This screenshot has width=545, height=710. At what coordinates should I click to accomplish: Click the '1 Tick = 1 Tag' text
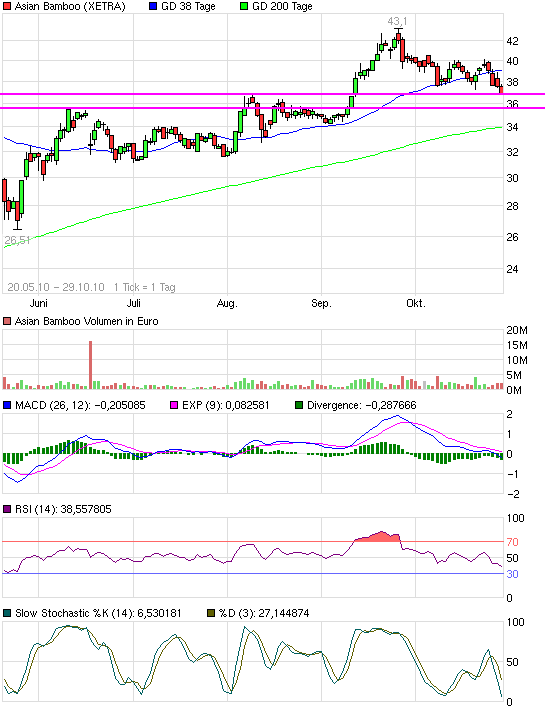[144, 287]
